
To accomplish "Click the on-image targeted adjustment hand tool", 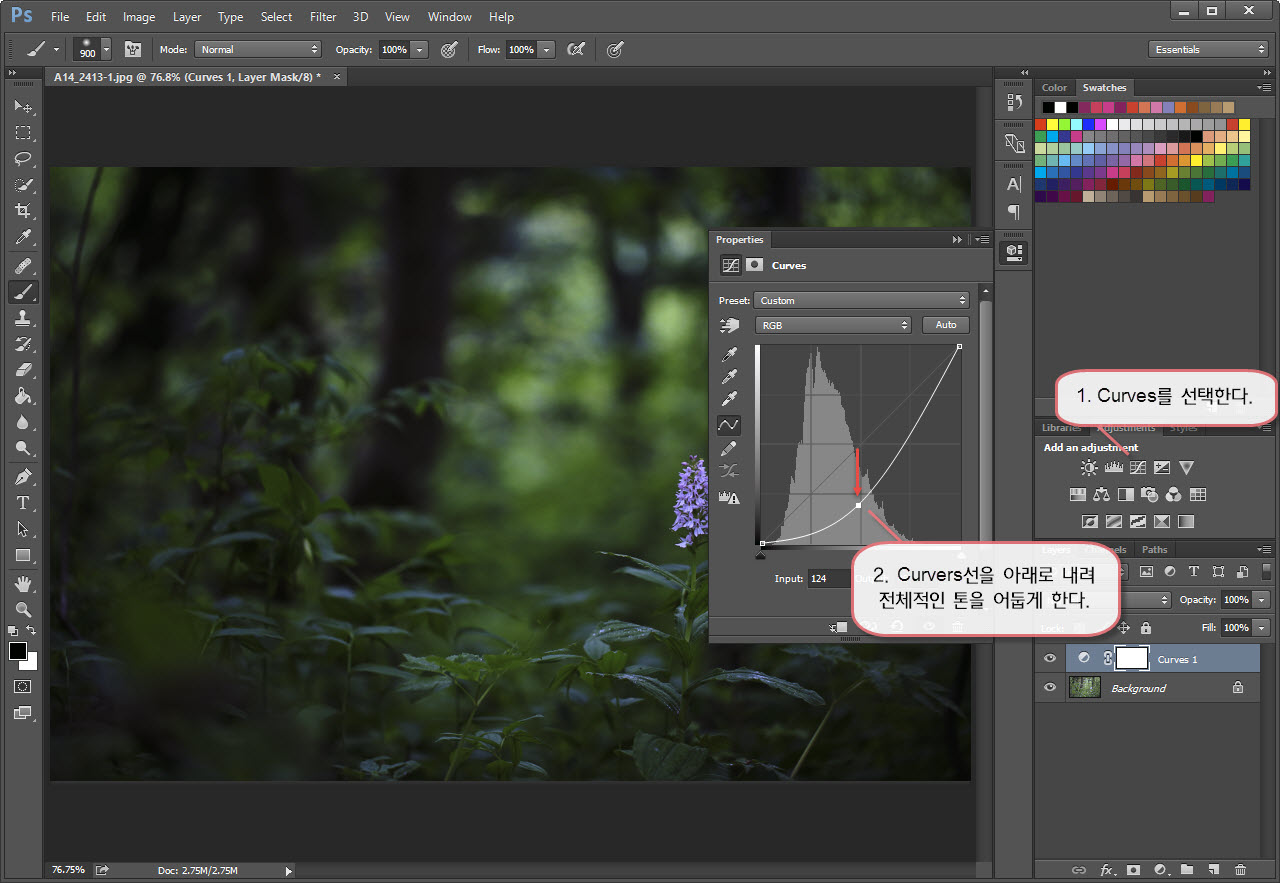I will click(x=729, y=326).
